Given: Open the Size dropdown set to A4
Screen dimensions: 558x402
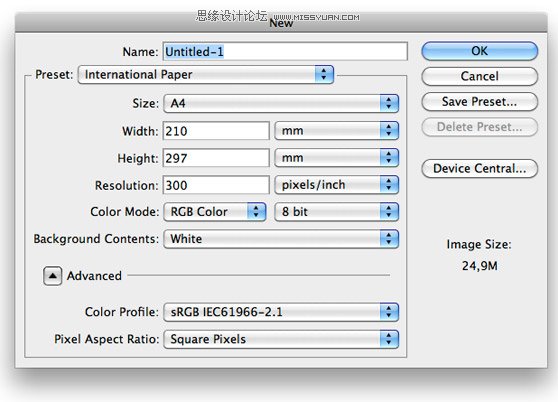Looking at the screenshot, I should 281,104.
